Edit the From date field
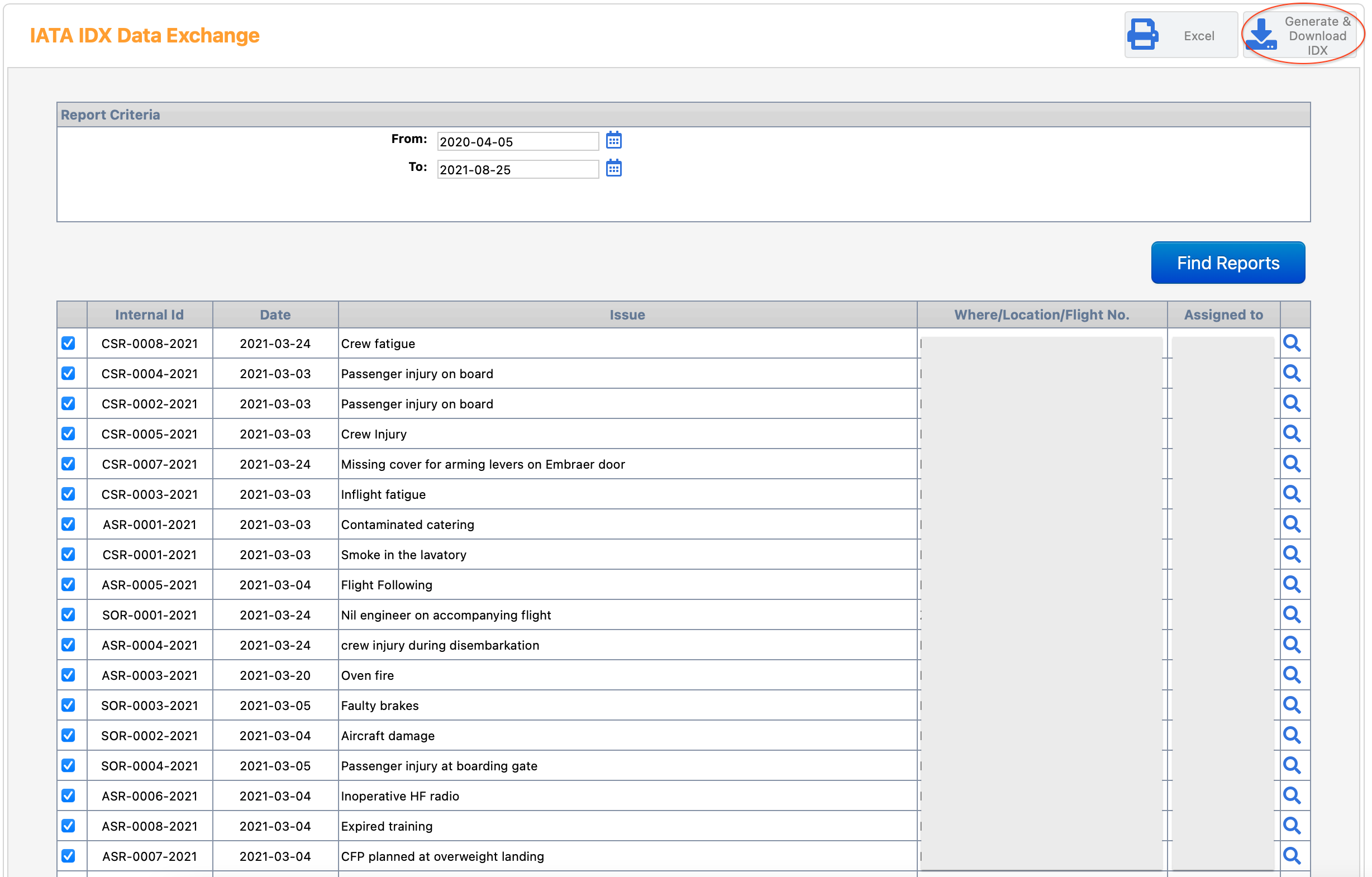 (518, 141)
